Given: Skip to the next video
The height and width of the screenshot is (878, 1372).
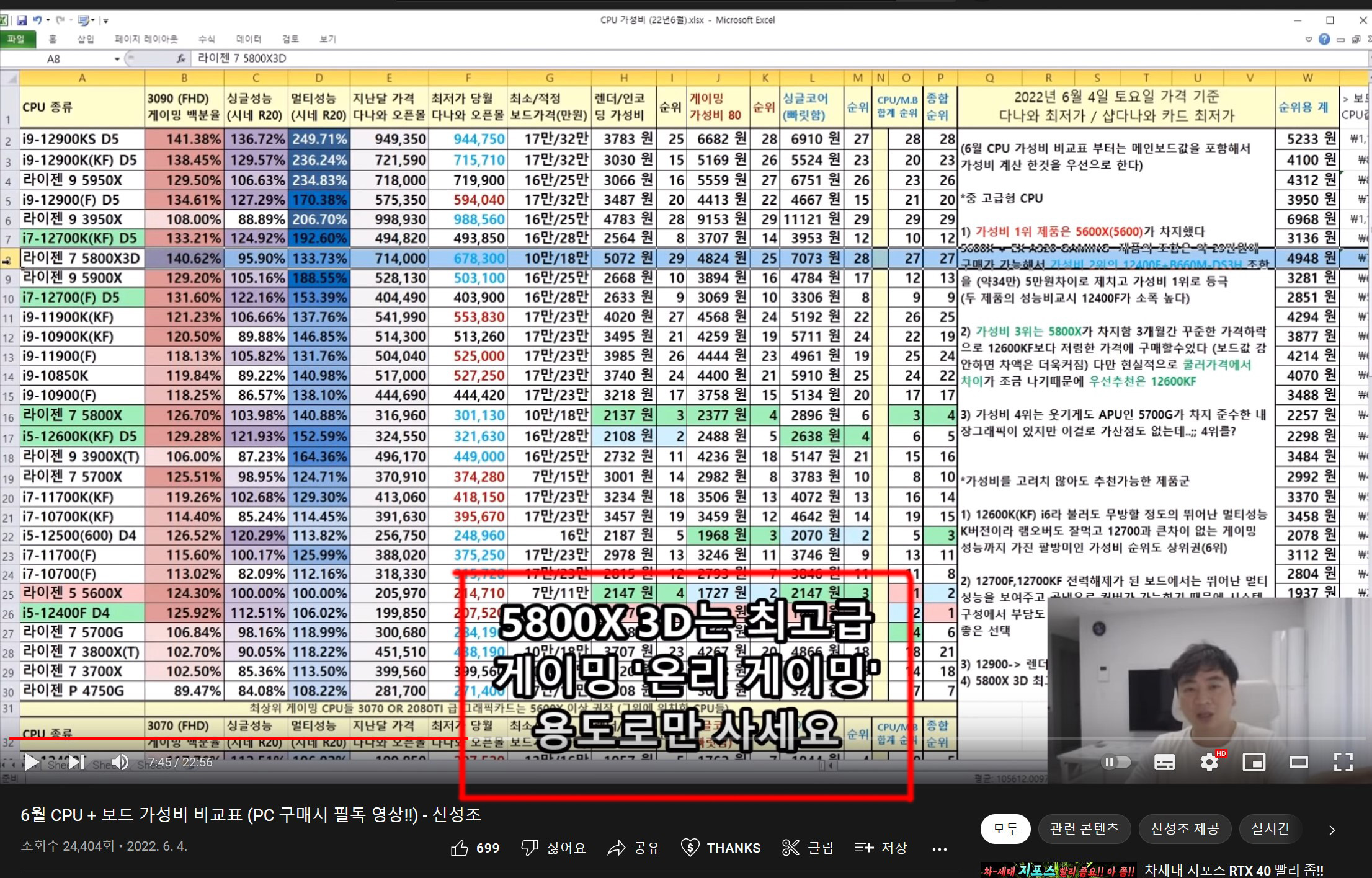Looking at the screenshot, I should click(76, 762).
